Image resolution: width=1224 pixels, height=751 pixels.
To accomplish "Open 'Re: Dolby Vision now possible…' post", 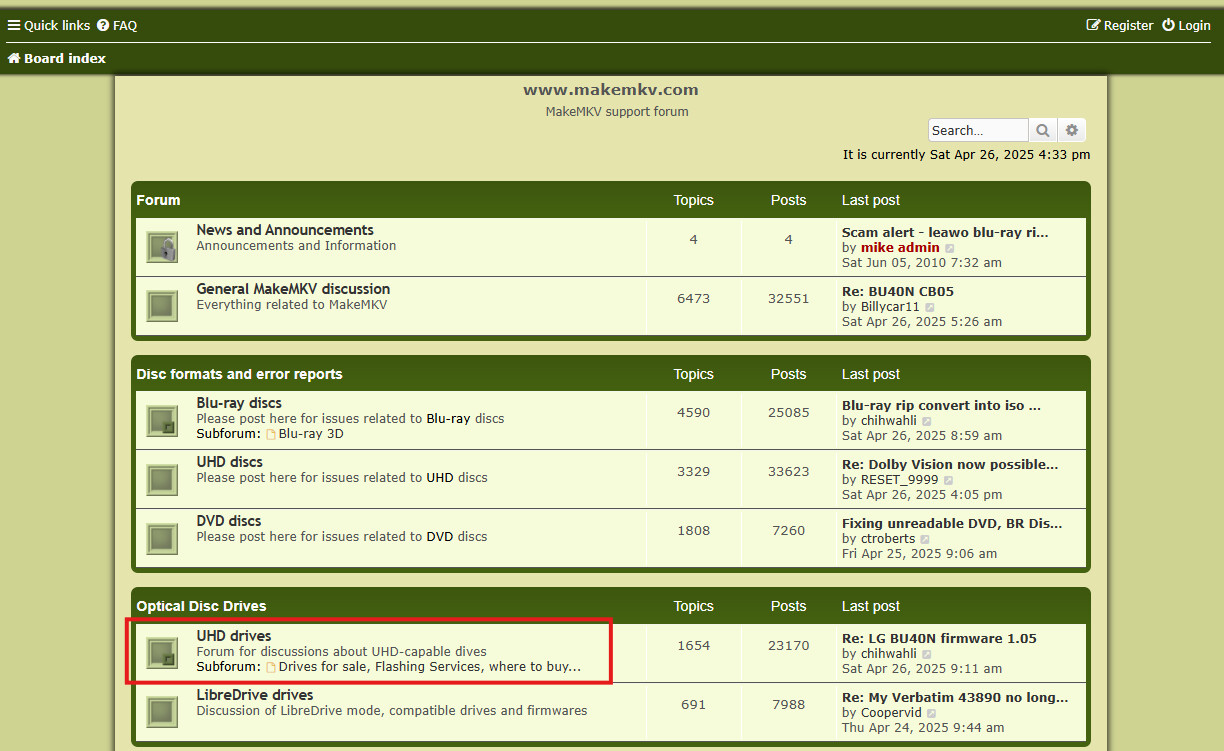I will click(950, 464).
